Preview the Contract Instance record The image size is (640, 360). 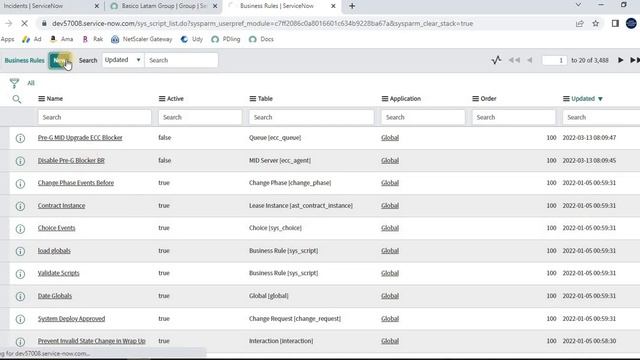click(x=20, y=206)
